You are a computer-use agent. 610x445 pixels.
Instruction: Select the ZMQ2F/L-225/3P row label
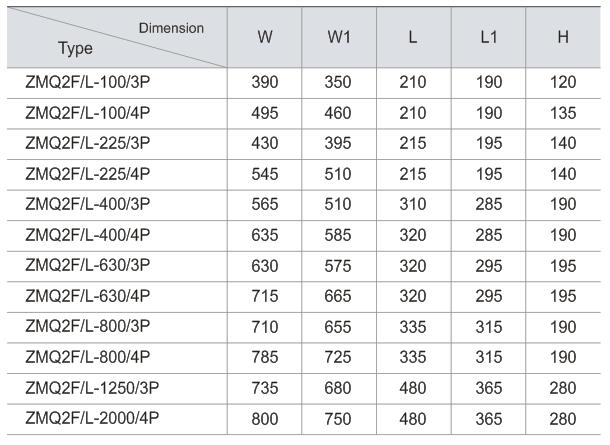click(x=87, y=143)
